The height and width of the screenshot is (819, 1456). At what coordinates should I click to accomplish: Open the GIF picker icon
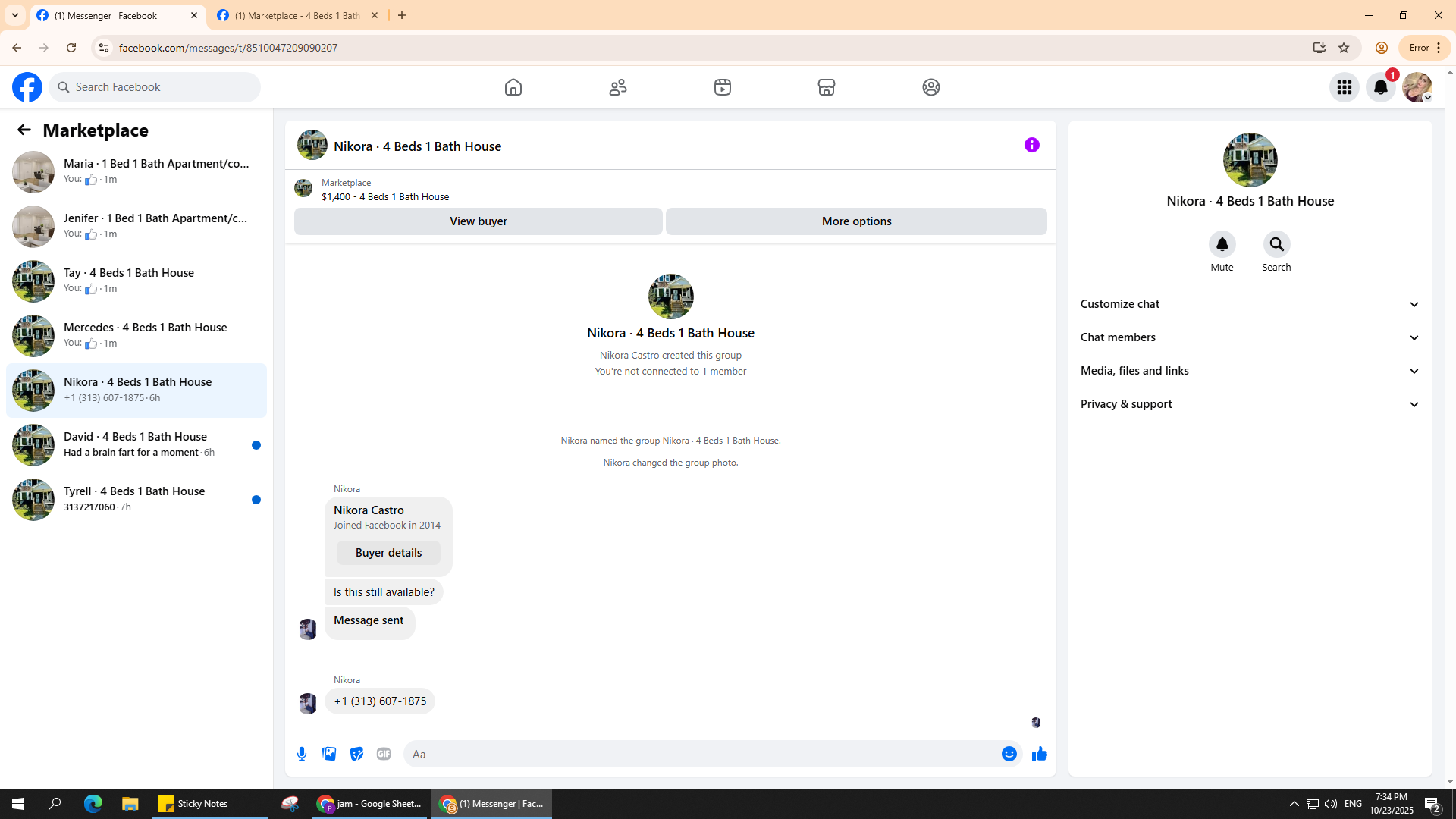click(384, 754)
